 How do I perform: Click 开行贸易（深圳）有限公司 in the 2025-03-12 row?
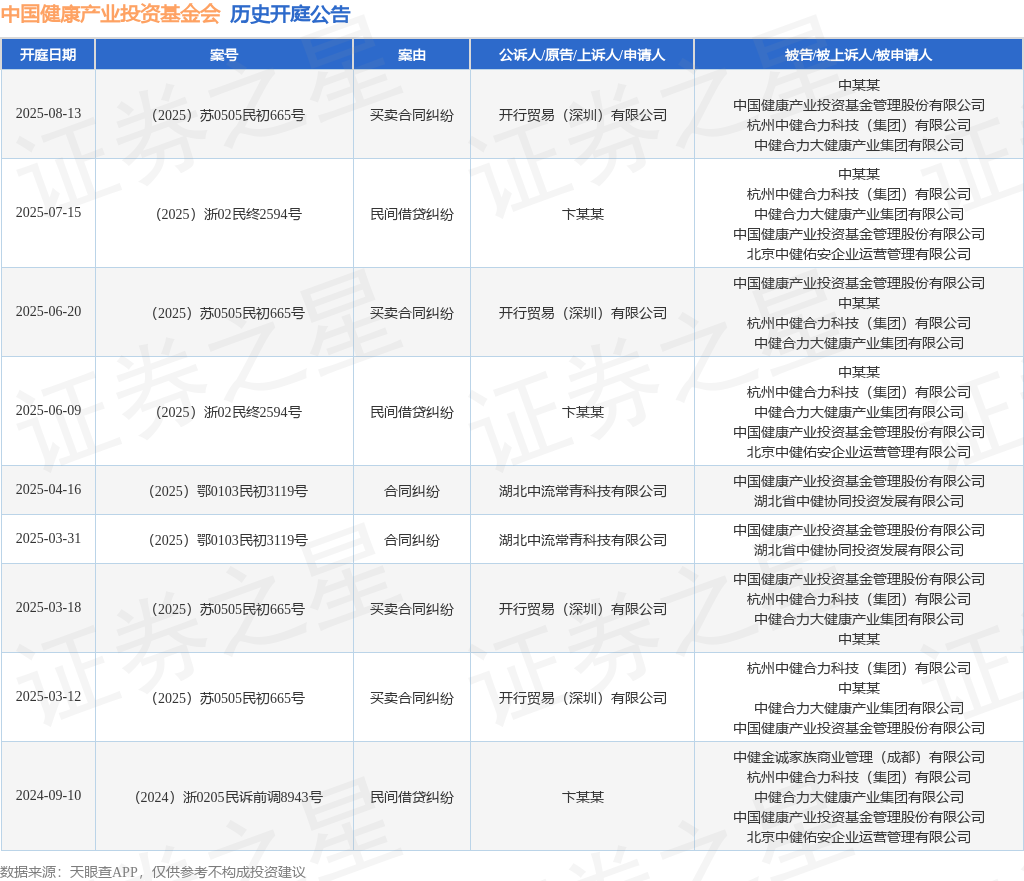coord(583,698)
